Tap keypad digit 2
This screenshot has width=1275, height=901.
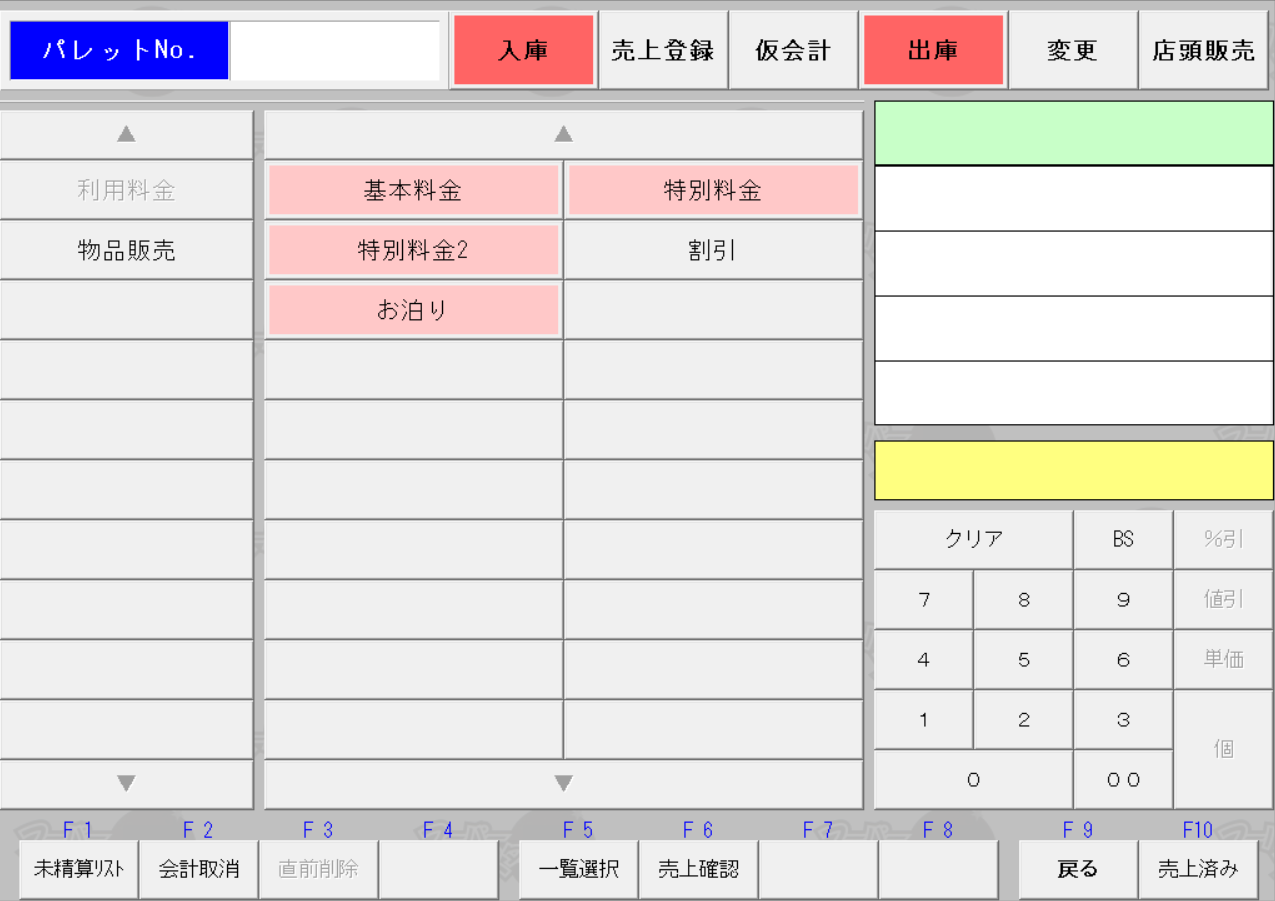pos(1024,720)
